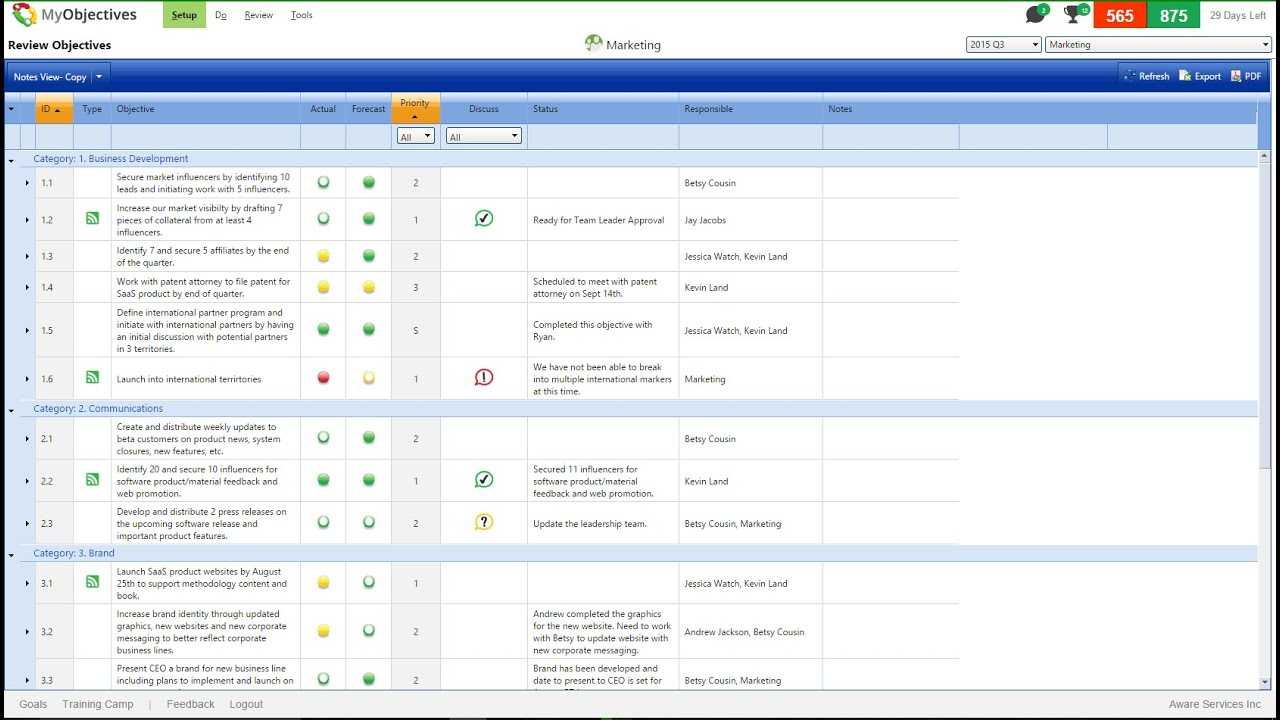Refresh the Review Objectives grid

click(1145, 75)
